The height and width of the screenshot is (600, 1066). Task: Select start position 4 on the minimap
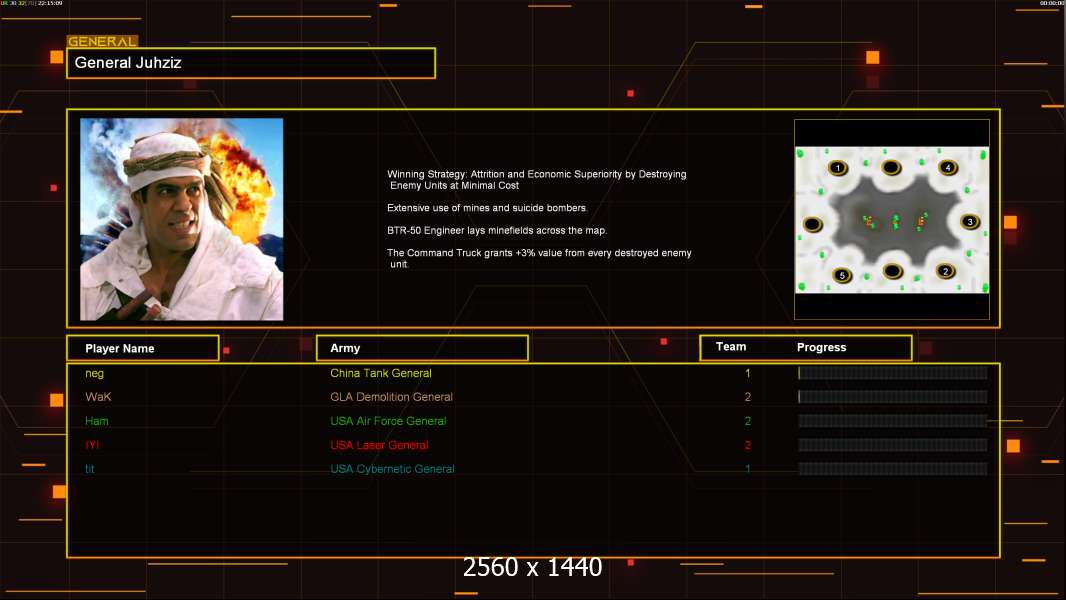point(947,168)
